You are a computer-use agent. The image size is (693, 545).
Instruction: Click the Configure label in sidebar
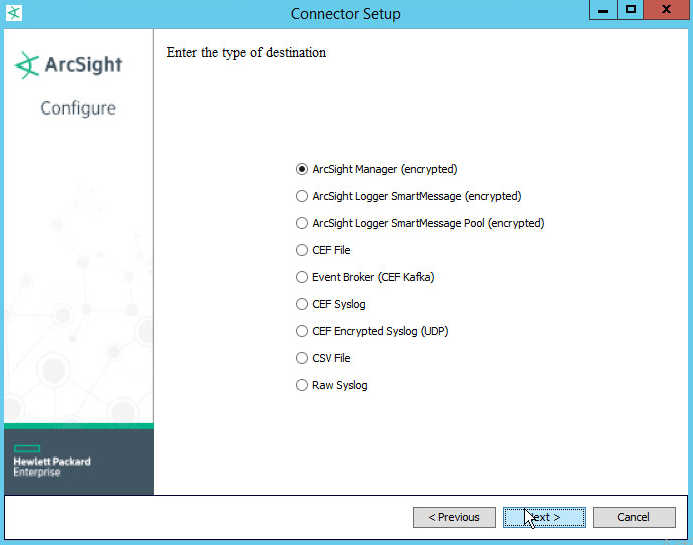(78, 108)
